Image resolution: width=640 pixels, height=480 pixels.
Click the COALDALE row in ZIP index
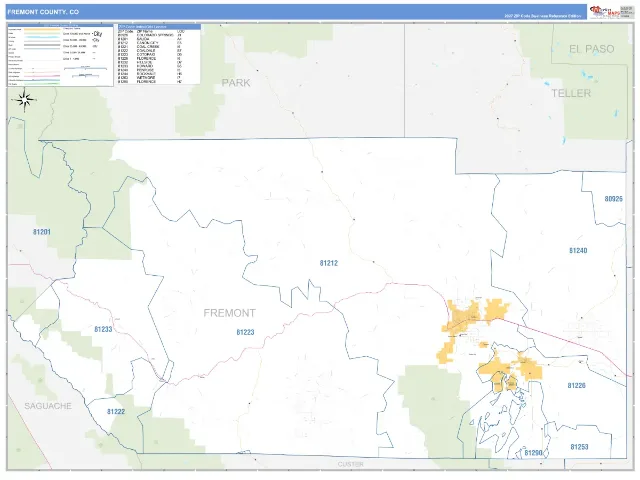click(x=149, y=51)
